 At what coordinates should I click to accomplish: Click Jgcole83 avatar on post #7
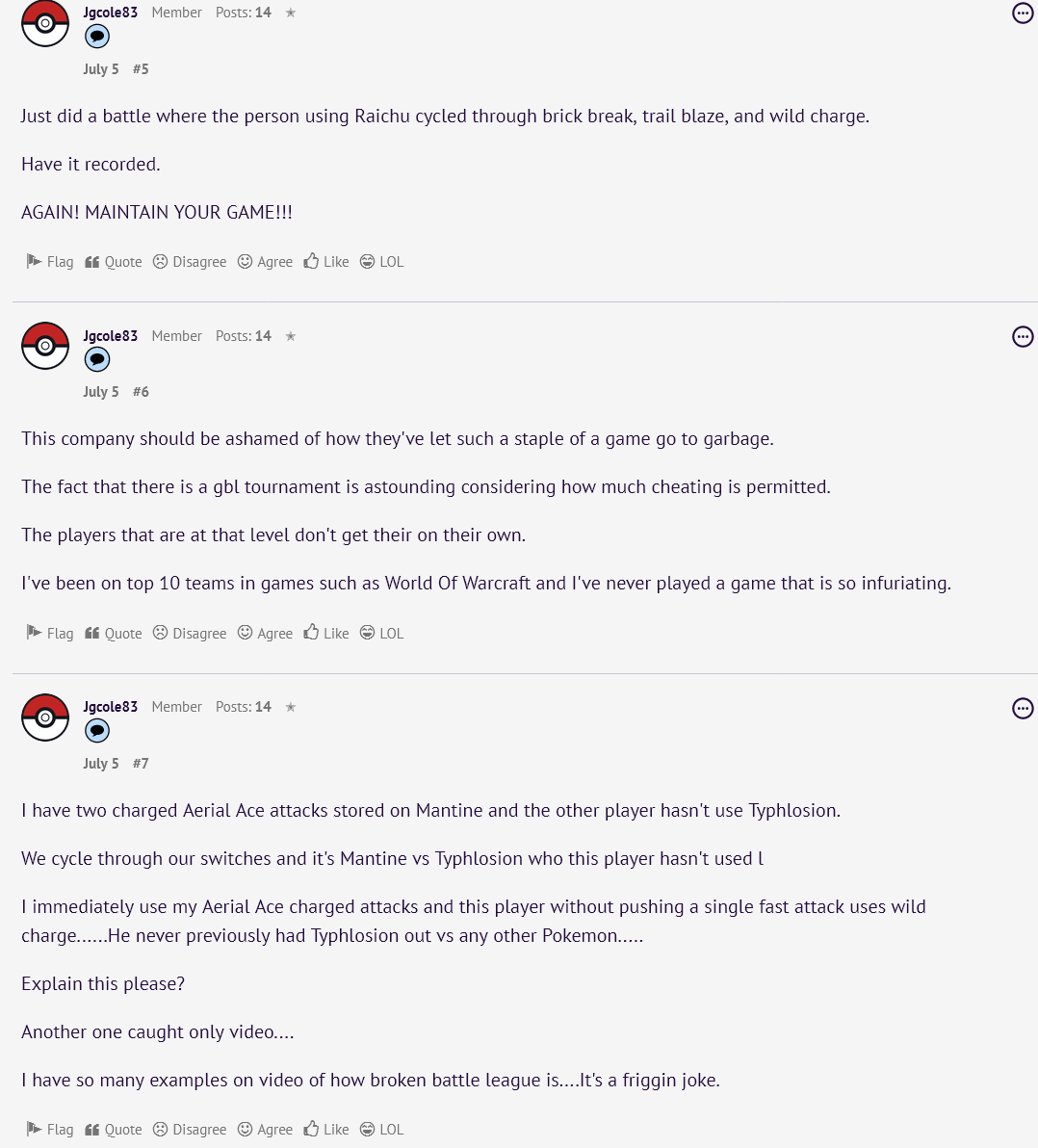coord(45,717)
